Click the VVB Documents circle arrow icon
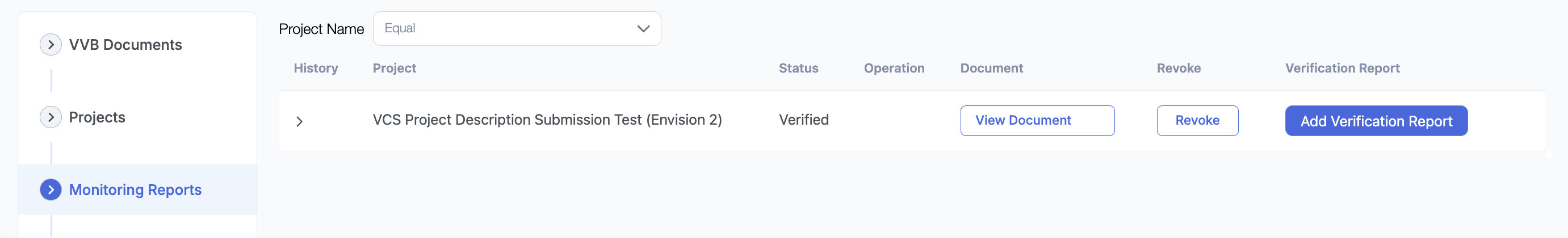Viewport: 1568px width, 238px height. click(51, 45)
